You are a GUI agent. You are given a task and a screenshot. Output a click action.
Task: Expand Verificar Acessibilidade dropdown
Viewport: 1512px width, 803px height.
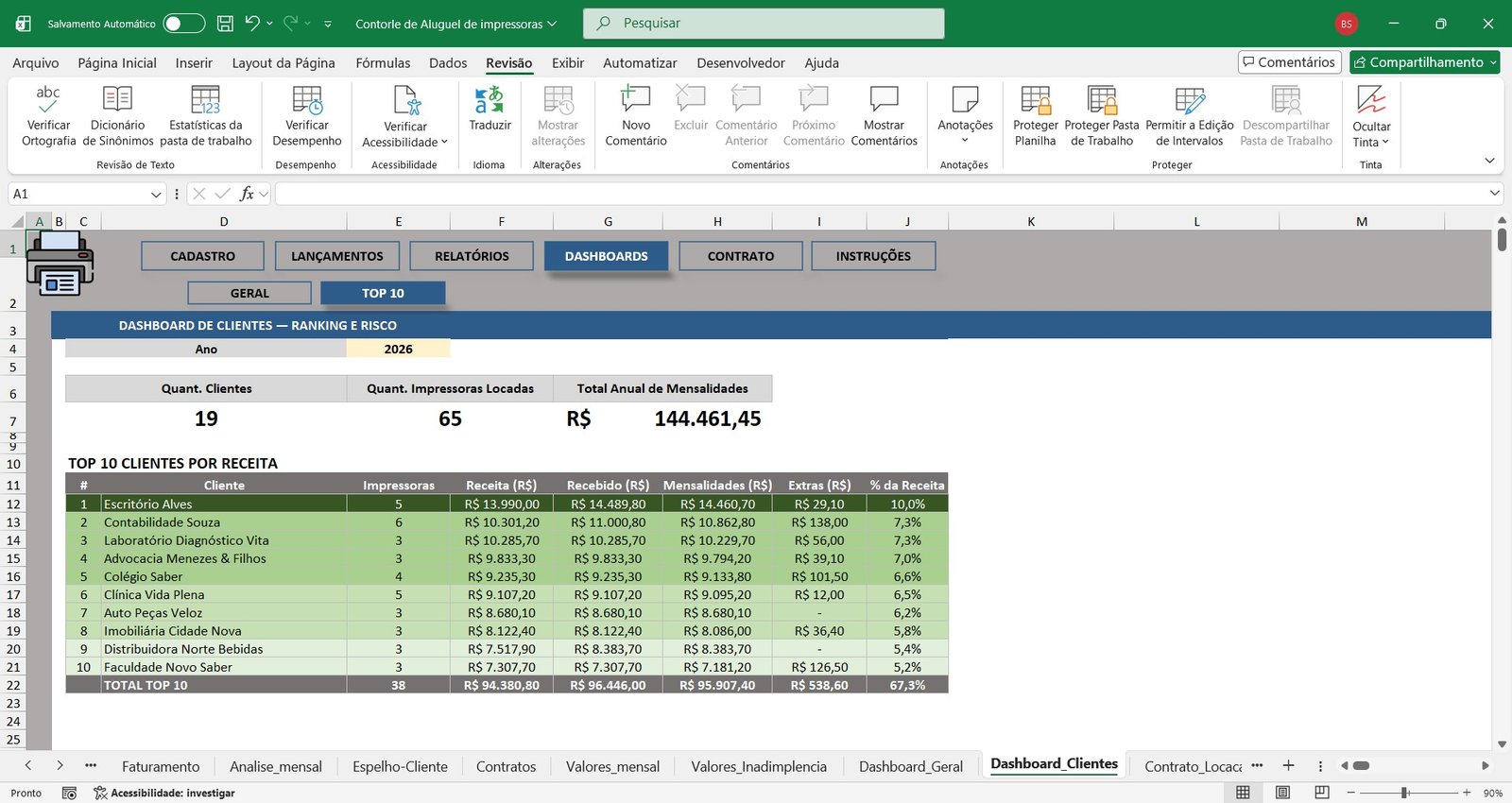pyautogui.click(x=444, y=143)
